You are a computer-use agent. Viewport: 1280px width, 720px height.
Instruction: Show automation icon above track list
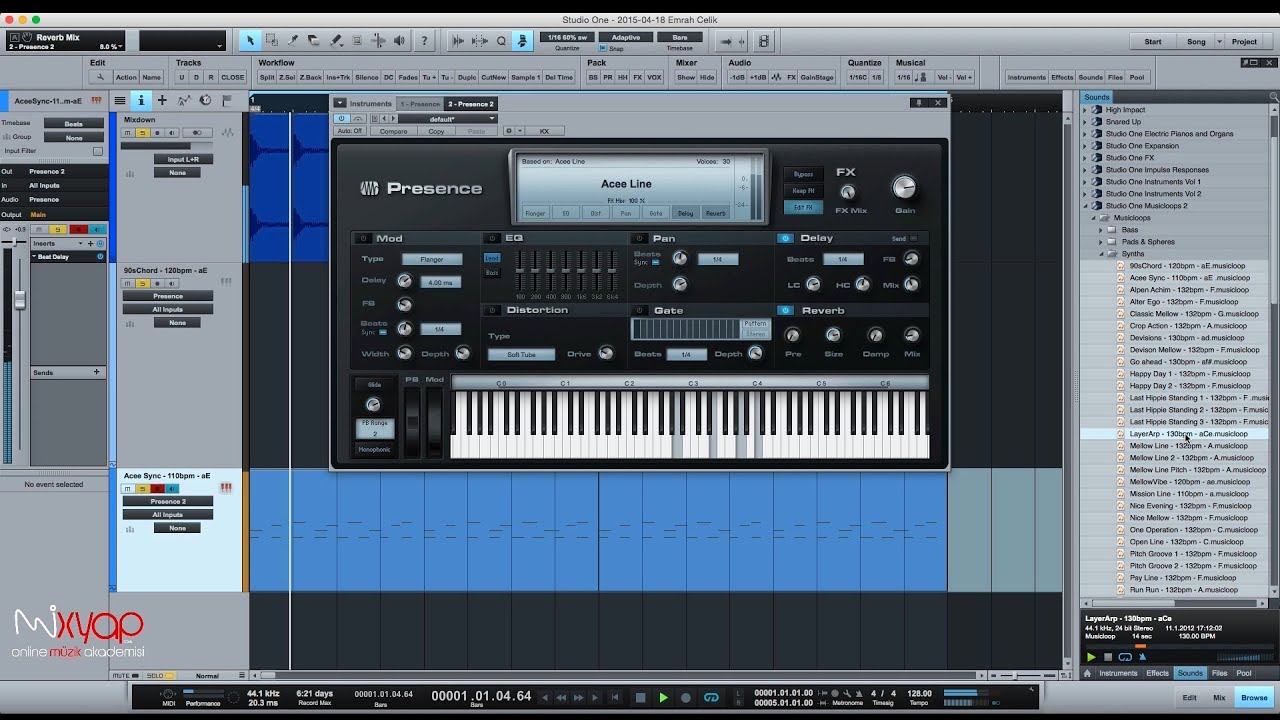point(184,100)
